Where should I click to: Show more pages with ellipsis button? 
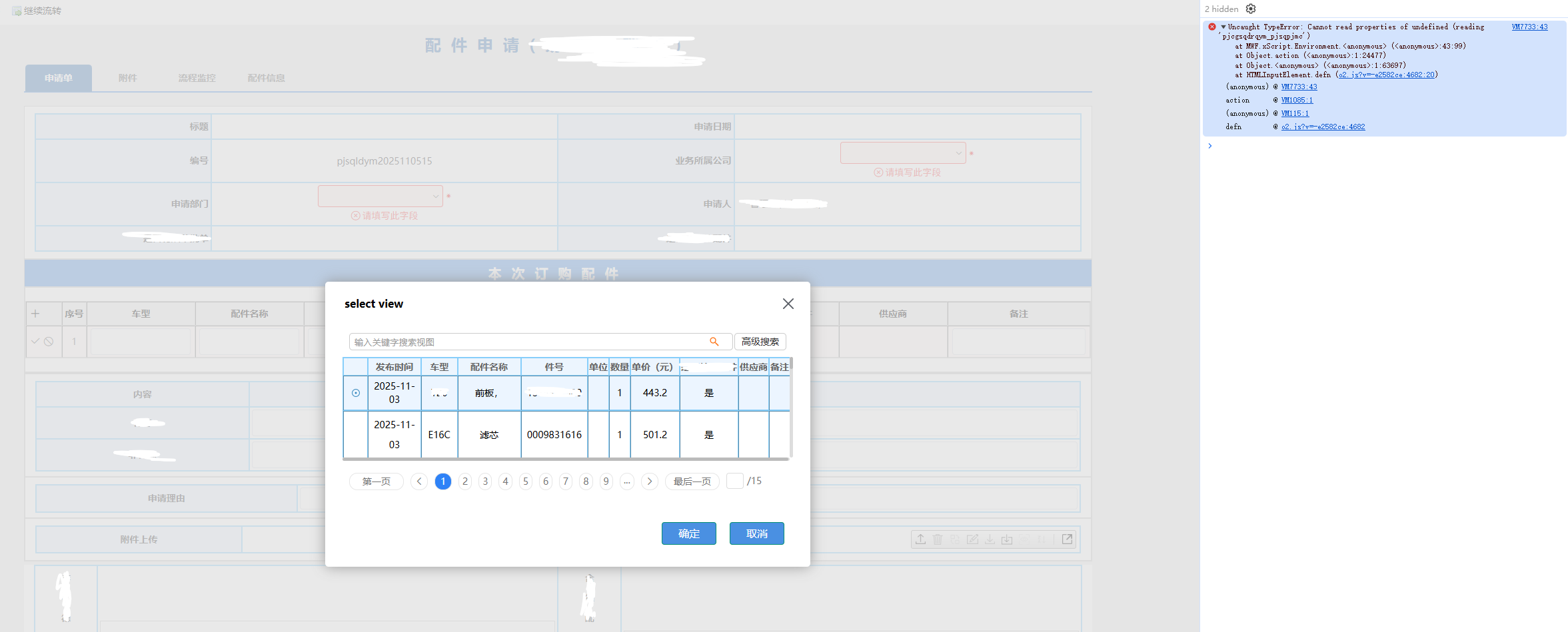coord(626,481)
